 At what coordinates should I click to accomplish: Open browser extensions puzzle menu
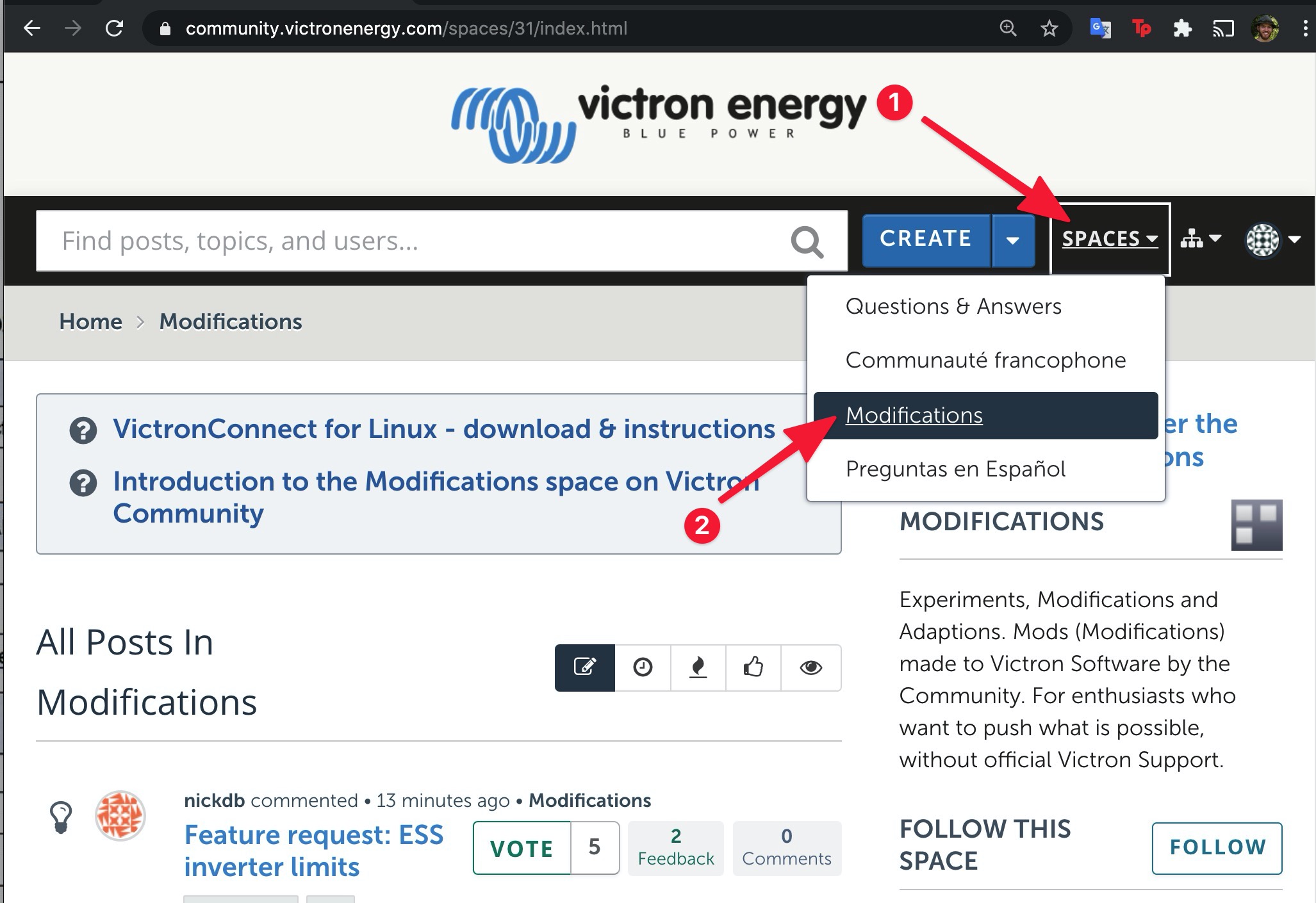coord(1182,28)
